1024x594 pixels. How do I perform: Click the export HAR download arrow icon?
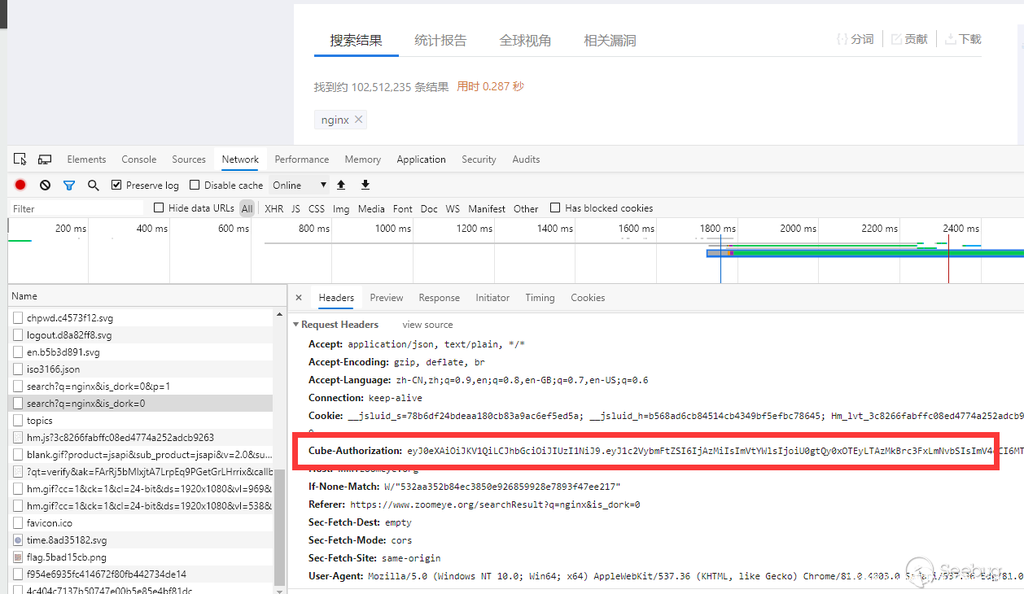(x=365, y=185)
